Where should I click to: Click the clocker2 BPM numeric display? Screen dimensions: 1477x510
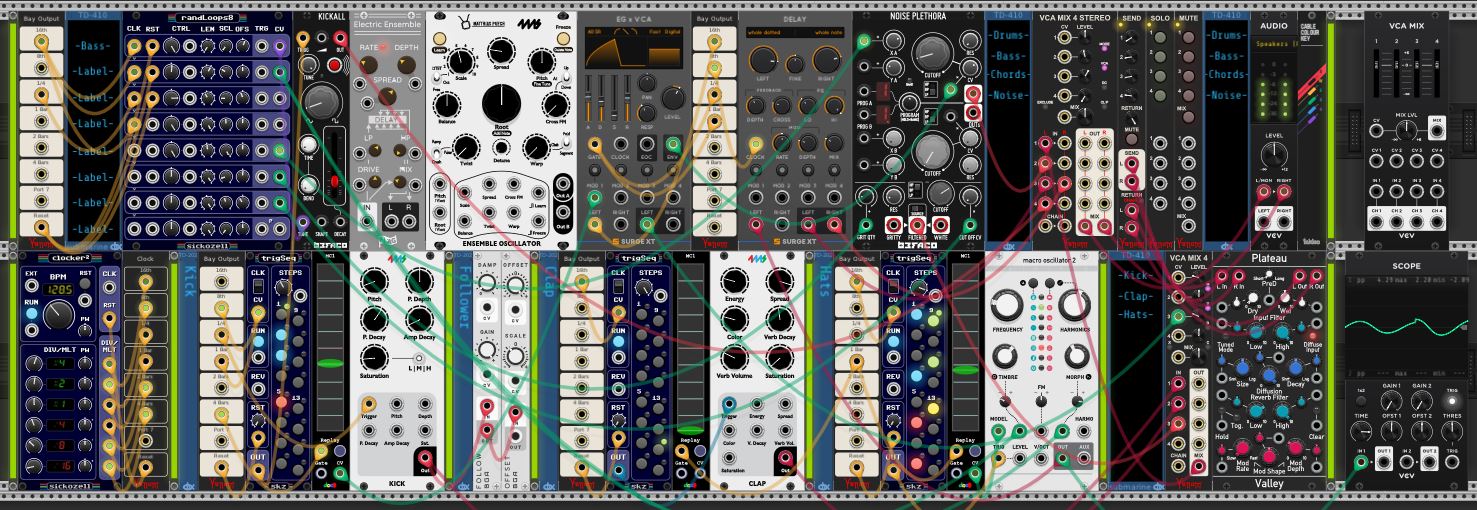[x=59, y=288]
